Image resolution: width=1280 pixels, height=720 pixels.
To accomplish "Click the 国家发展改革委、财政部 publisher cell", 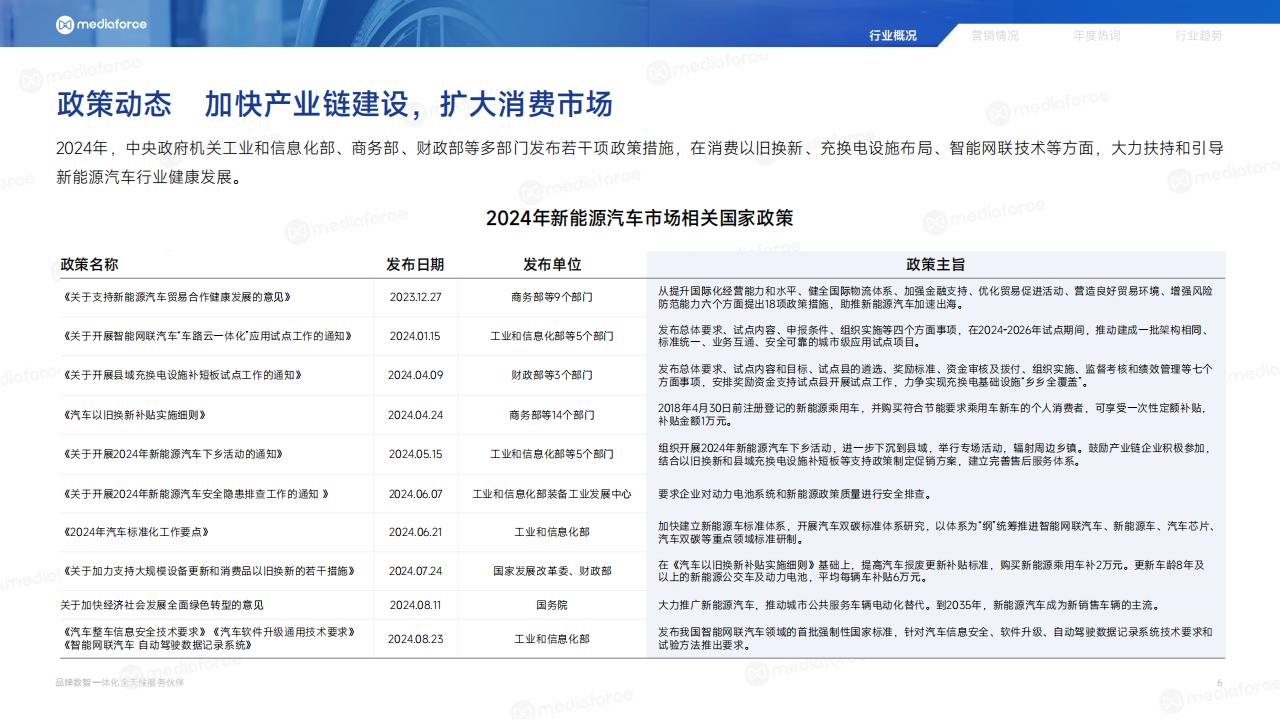I will 552,571.
